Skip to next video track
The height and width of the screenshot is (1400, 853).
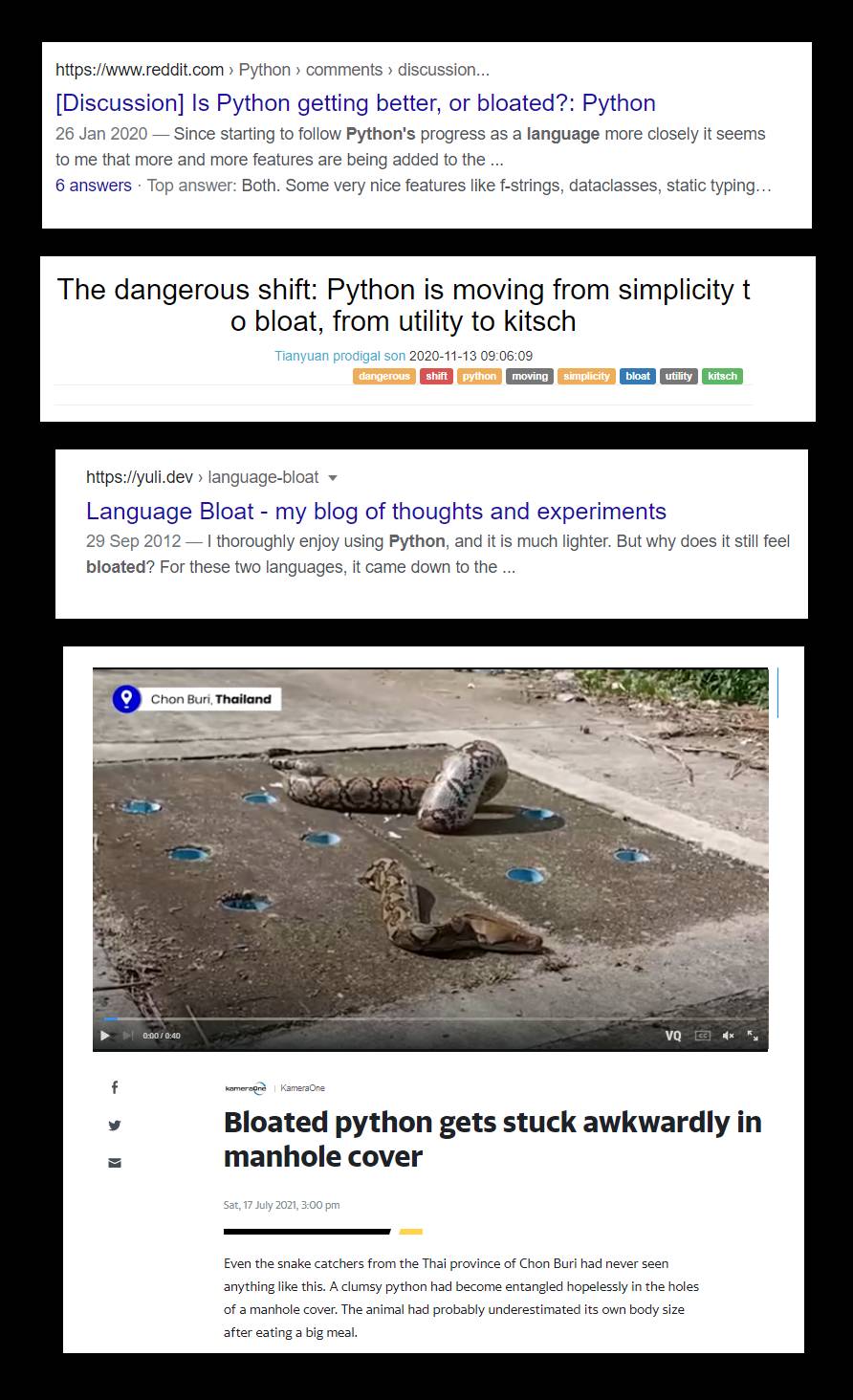[x=127, y=1036]
